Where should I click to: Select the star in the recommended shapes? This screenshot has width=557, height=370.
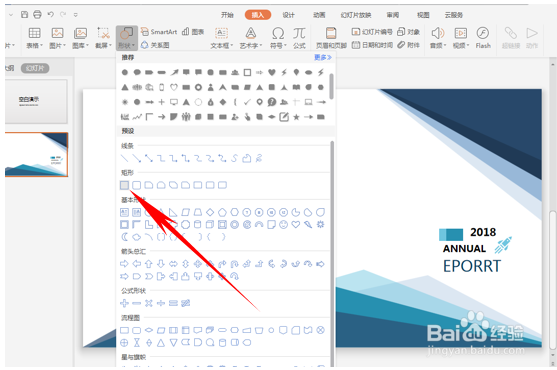coord(296,117)
